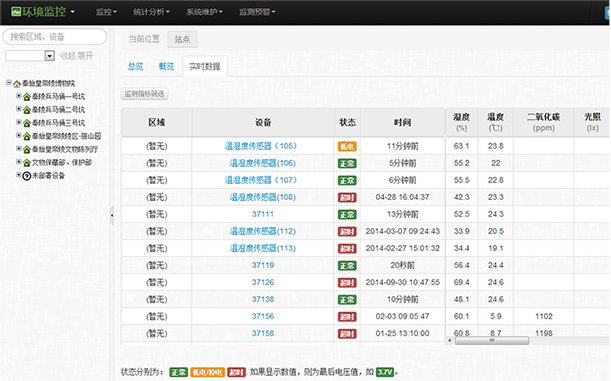
Task: Expand the 秦陵兵马俑二号坑 tree node
Action: pyautogui.click(x=18, y=109)
